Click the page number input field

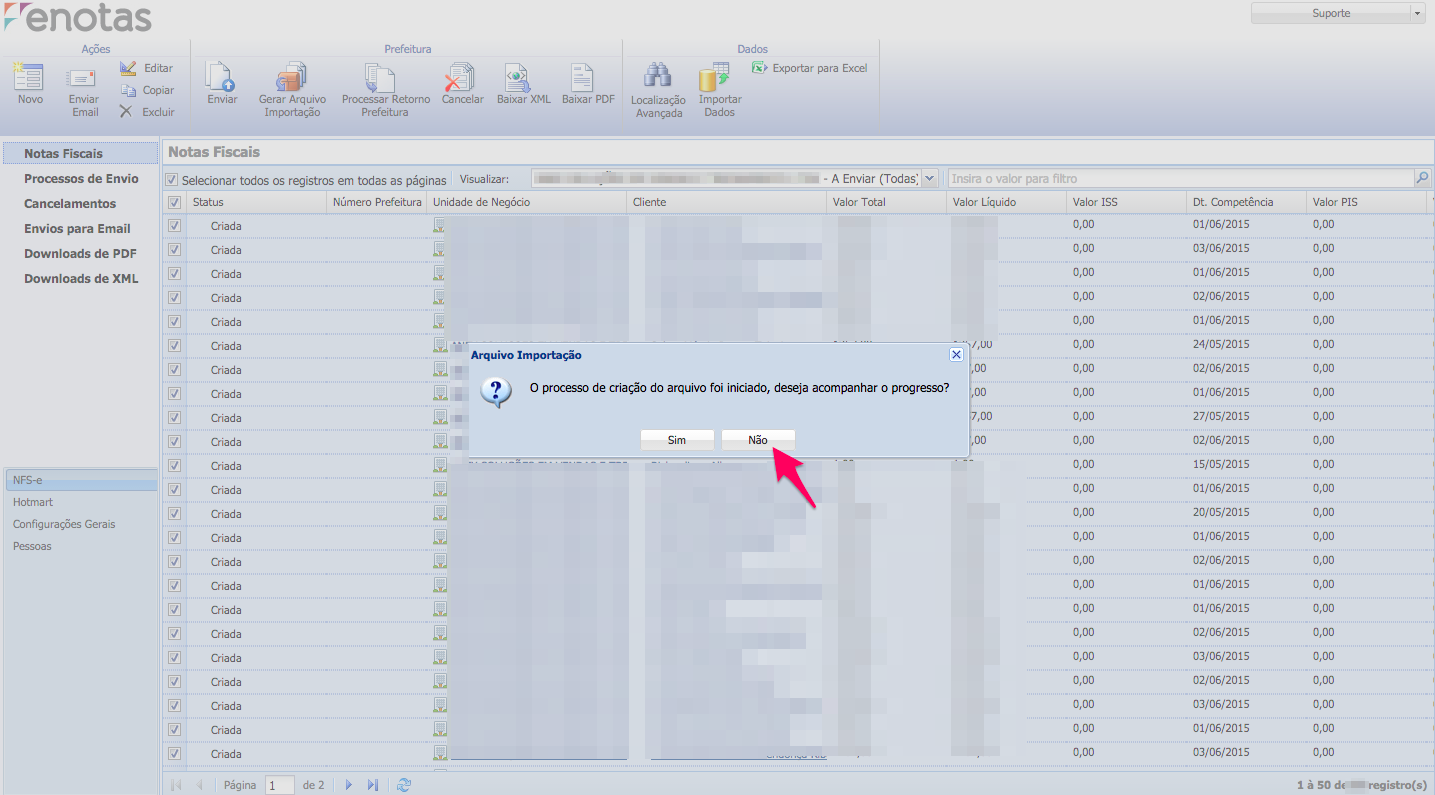pyautogui.click(x=280, y=785)
